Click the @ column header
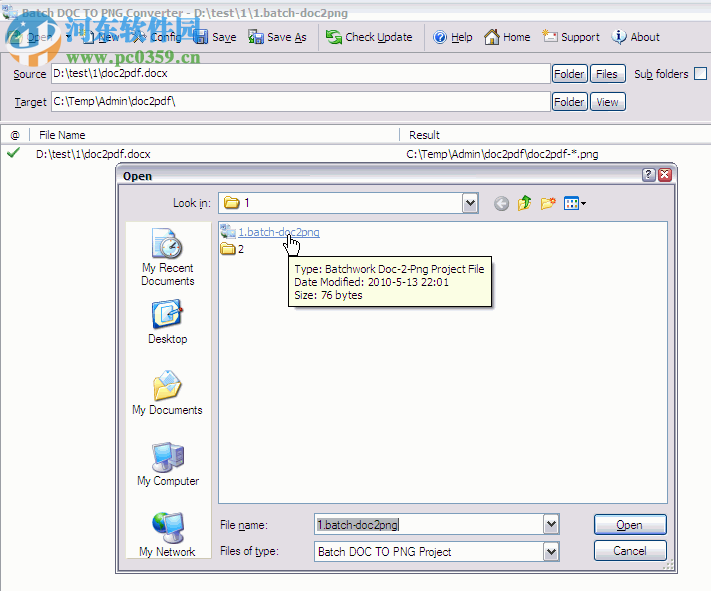The height and width of the screenshot is (591, 711). tap(15, 135)
